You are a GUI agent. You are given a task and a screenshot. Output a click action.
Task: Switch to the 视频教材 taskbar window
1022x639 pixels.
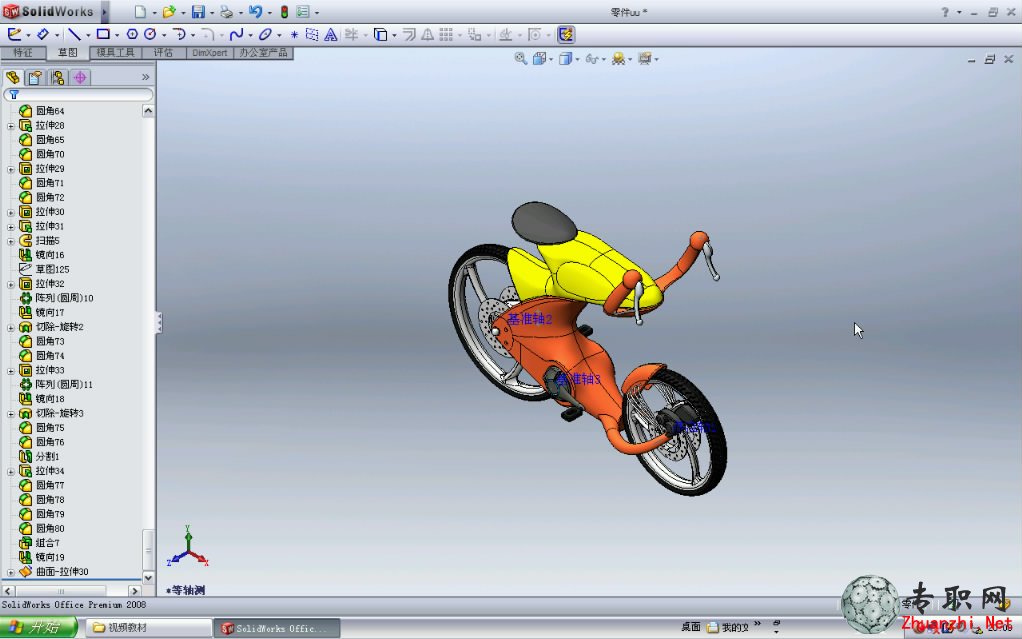tap(148, 628)
